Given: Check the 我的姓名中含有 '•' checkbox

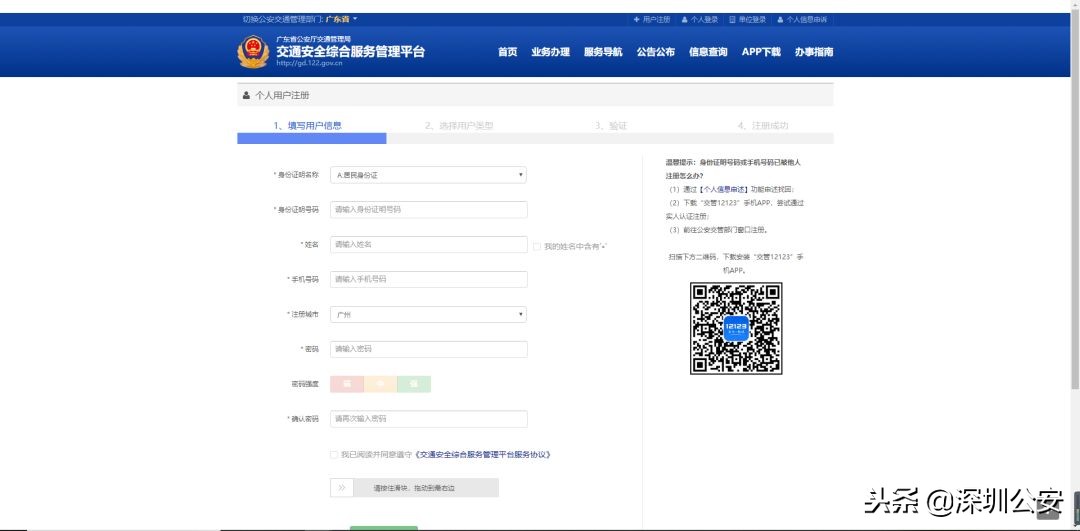Looking at the screenshot, I should pos(537,247).
